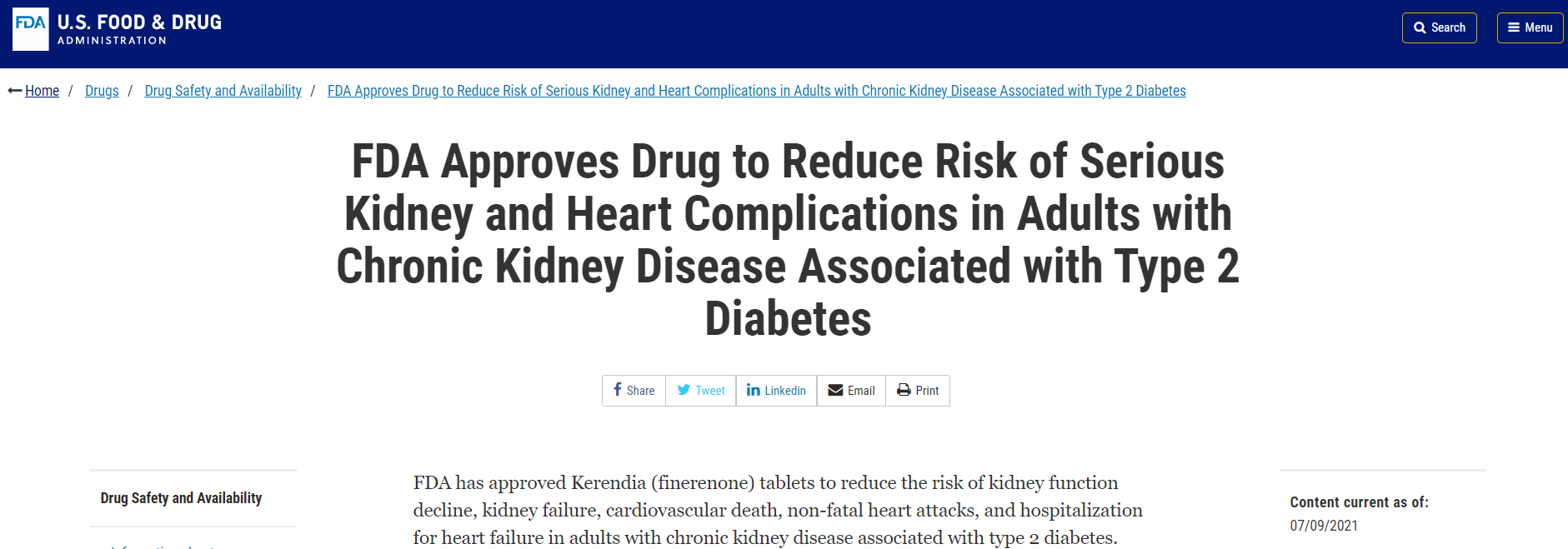The width and height of the screenshot is (1568, 549).
Task: Click the FDA logo icon
Action: click(x=31, y=29)
